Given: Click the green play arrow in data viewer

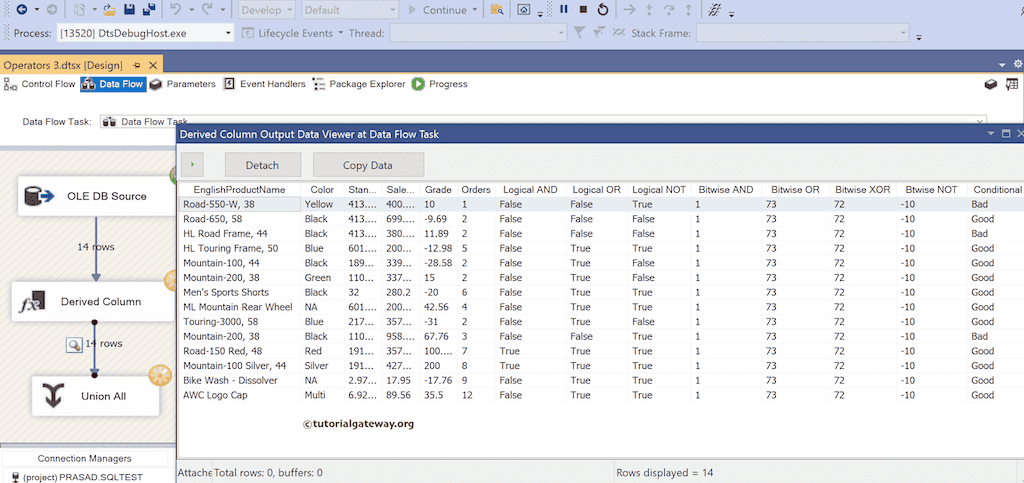Looking at the screenshot, I should coord(190,165).
